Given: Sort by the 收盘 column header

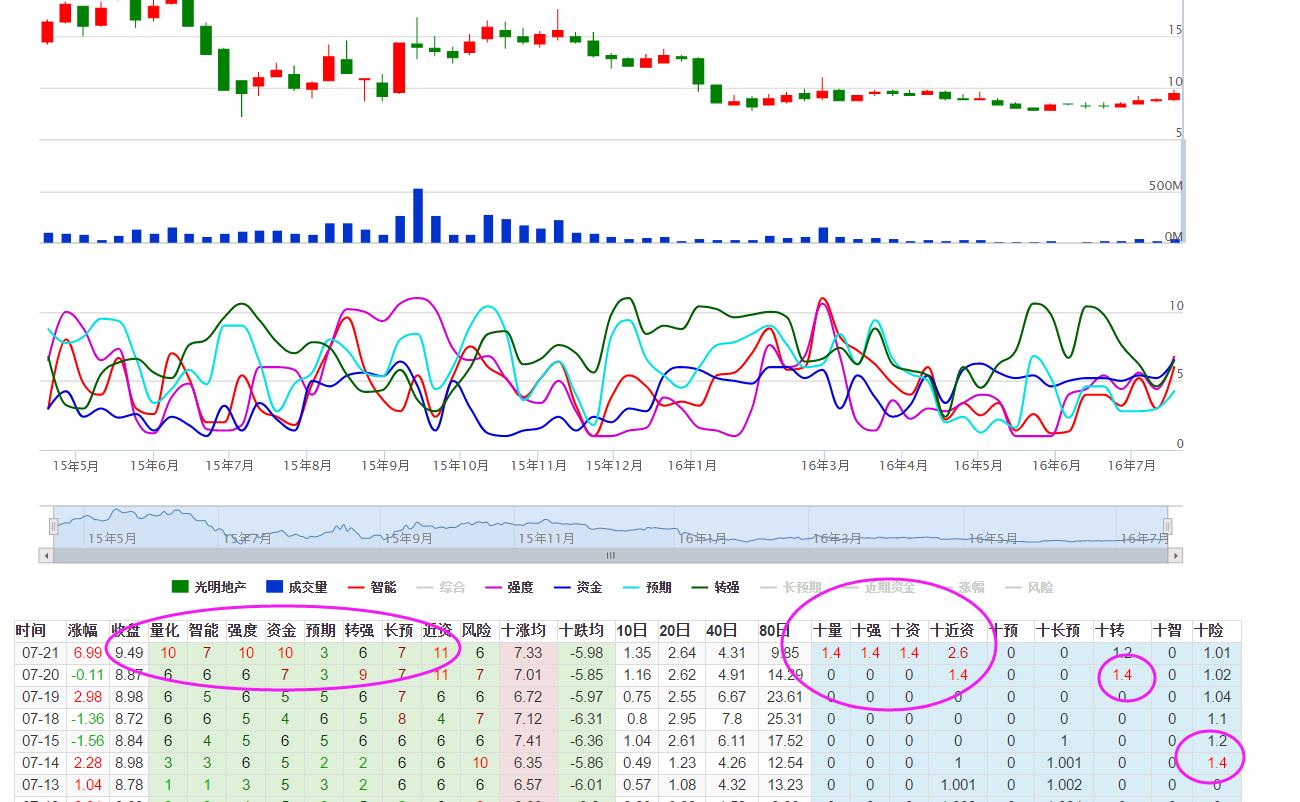Looking at the screenshot, I should point(126,630).
